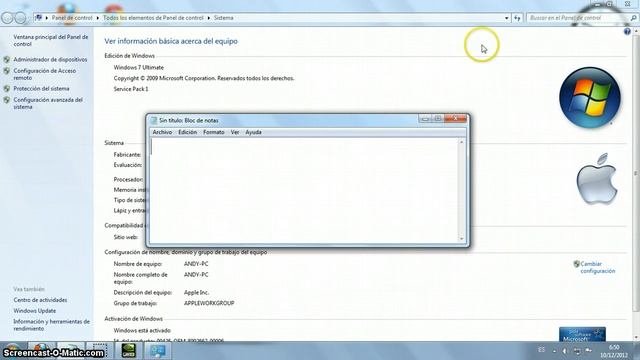Minimize the Bloc de notas window
This screenshot has width=640, height=360.
pos(425,119)
